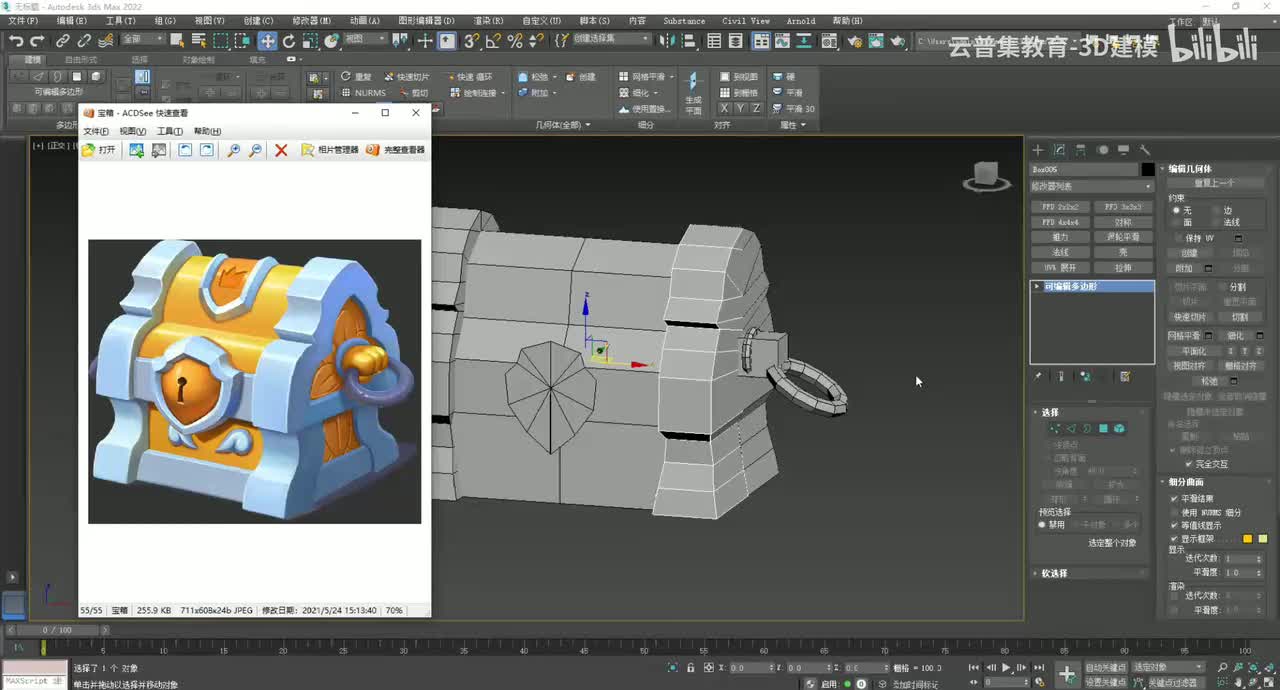
Task: Click zoom in magnifier in ACDSee
Action: [x=233, y=150]
